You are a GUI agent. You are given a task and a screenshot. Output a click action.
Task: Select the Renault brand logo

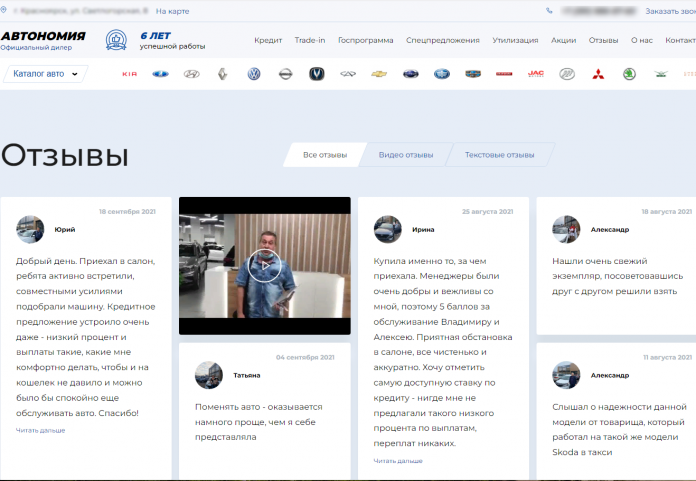[223, 74]
